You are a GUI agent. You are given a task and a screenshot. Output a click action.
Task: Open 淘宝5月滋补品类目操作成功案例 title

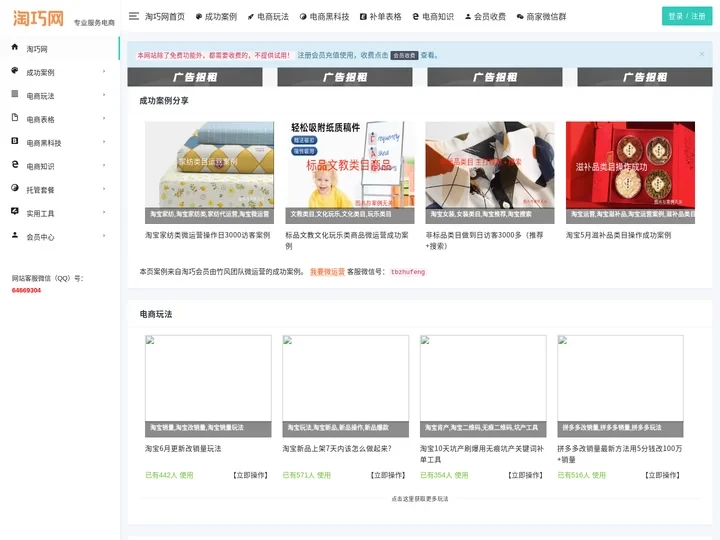[x=618, y=235]
